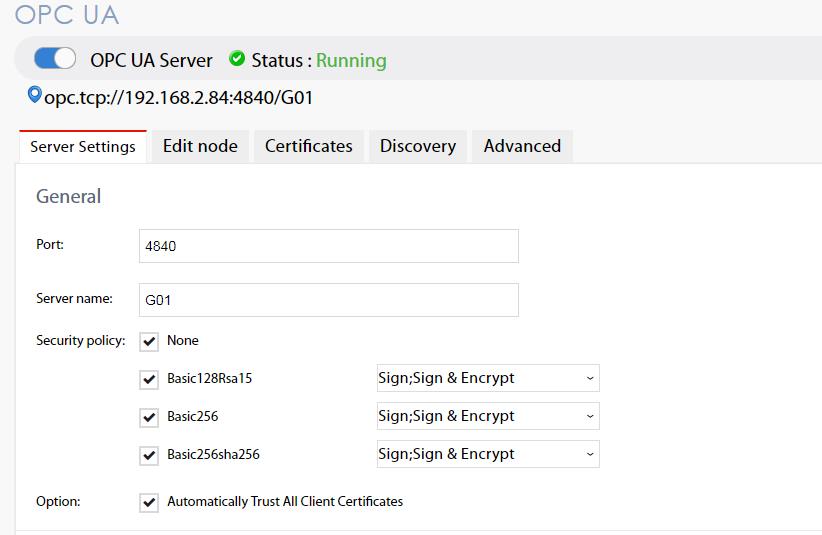Click the Server name input field
The width and height of the screenshot is (822, 535).
click(328, 300)
